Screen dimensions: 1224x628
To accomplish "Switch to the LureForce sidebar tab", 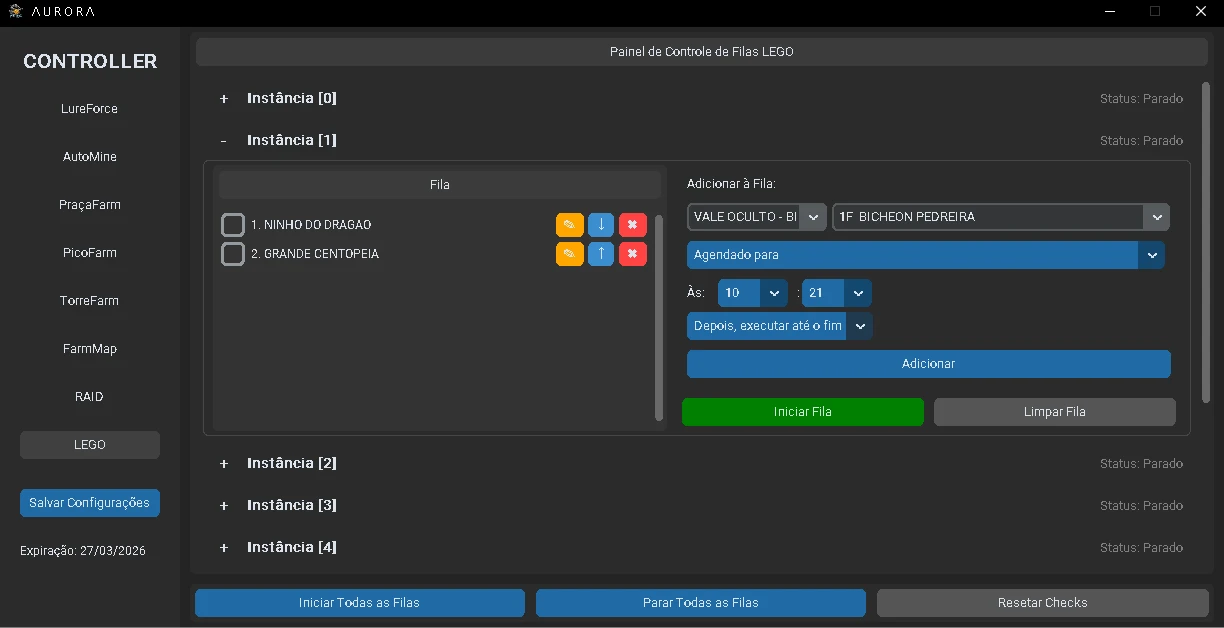I will 89,109.
